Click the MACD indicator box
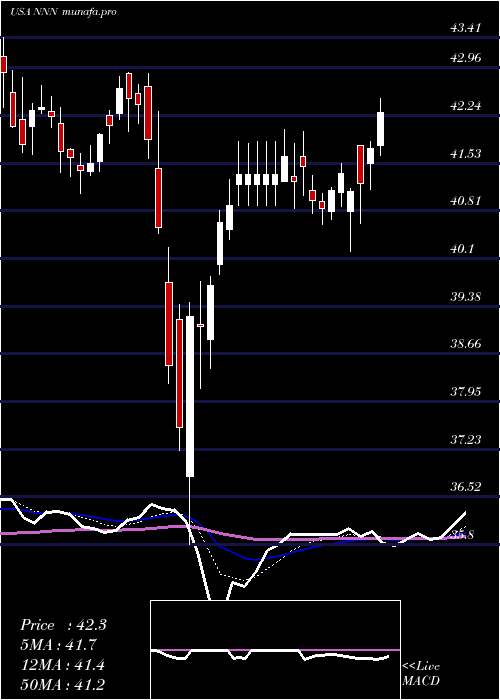 [x=275, y=650]
